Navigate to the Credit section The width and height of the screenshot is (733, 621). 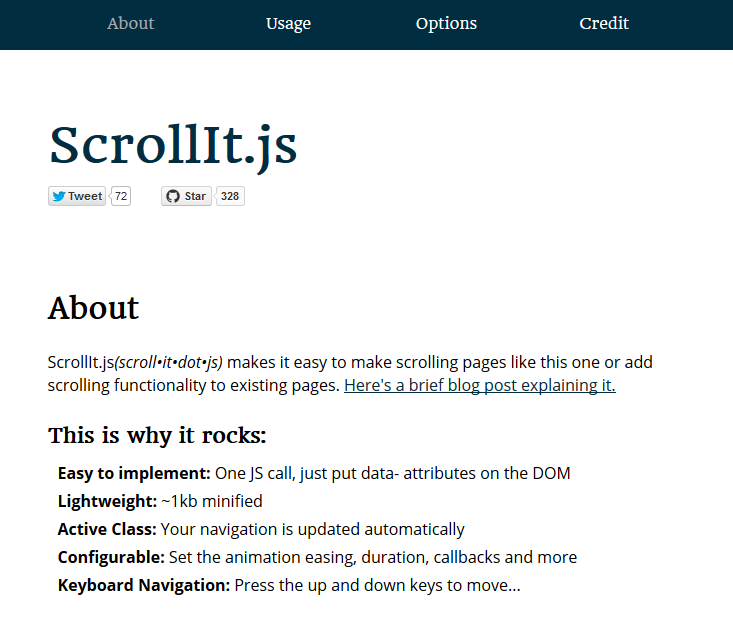(x=604, y=23)
